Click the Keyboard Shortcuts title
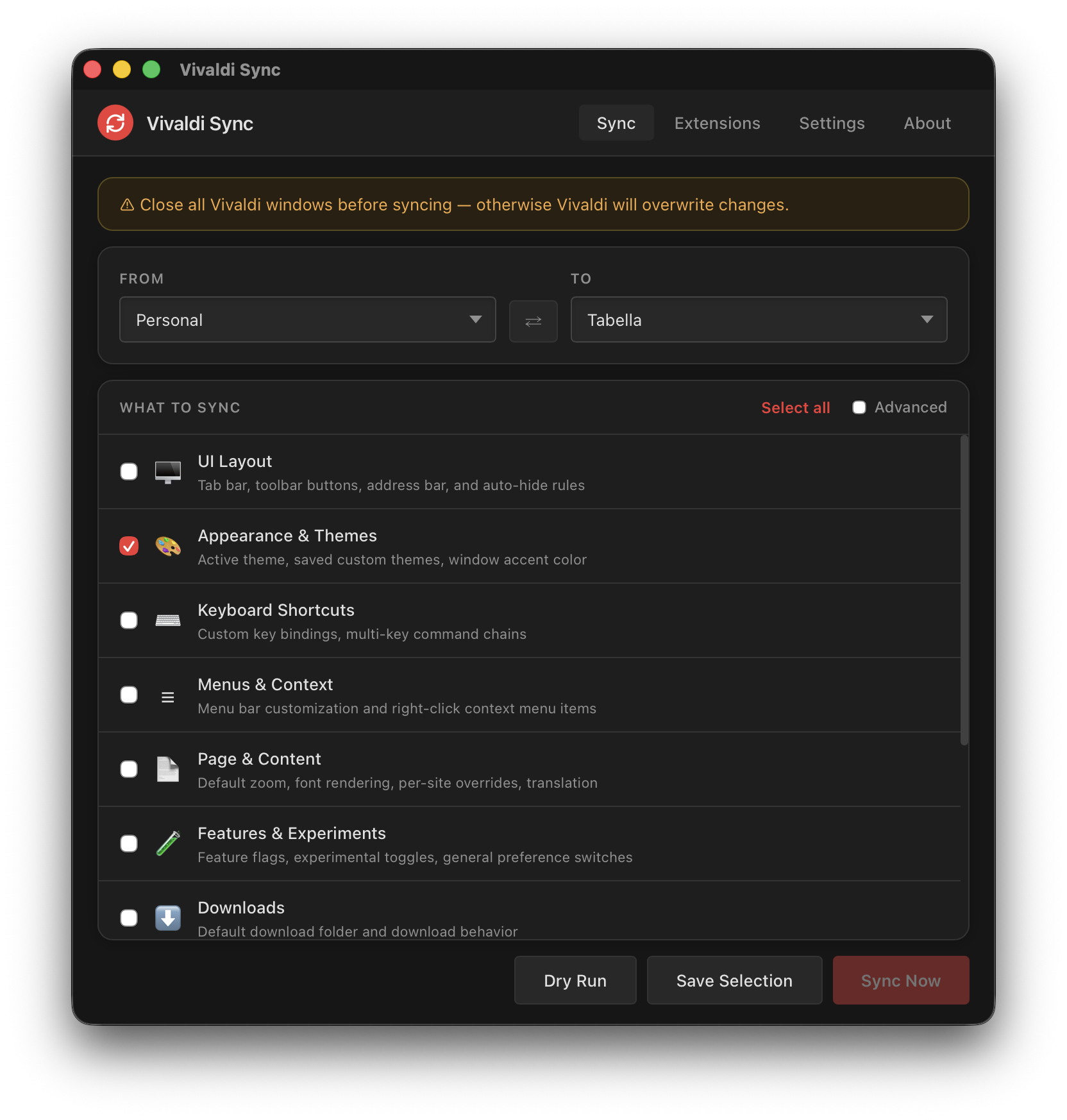The height and width of the screenshot is (1120, 1067). (x=276, y=610)
